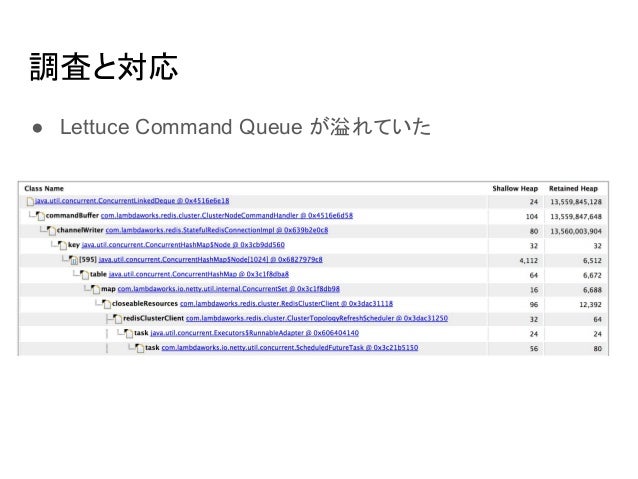638x479 pixels.
Task: Select retained heap value 6,512
Action: tap(592, 260)
